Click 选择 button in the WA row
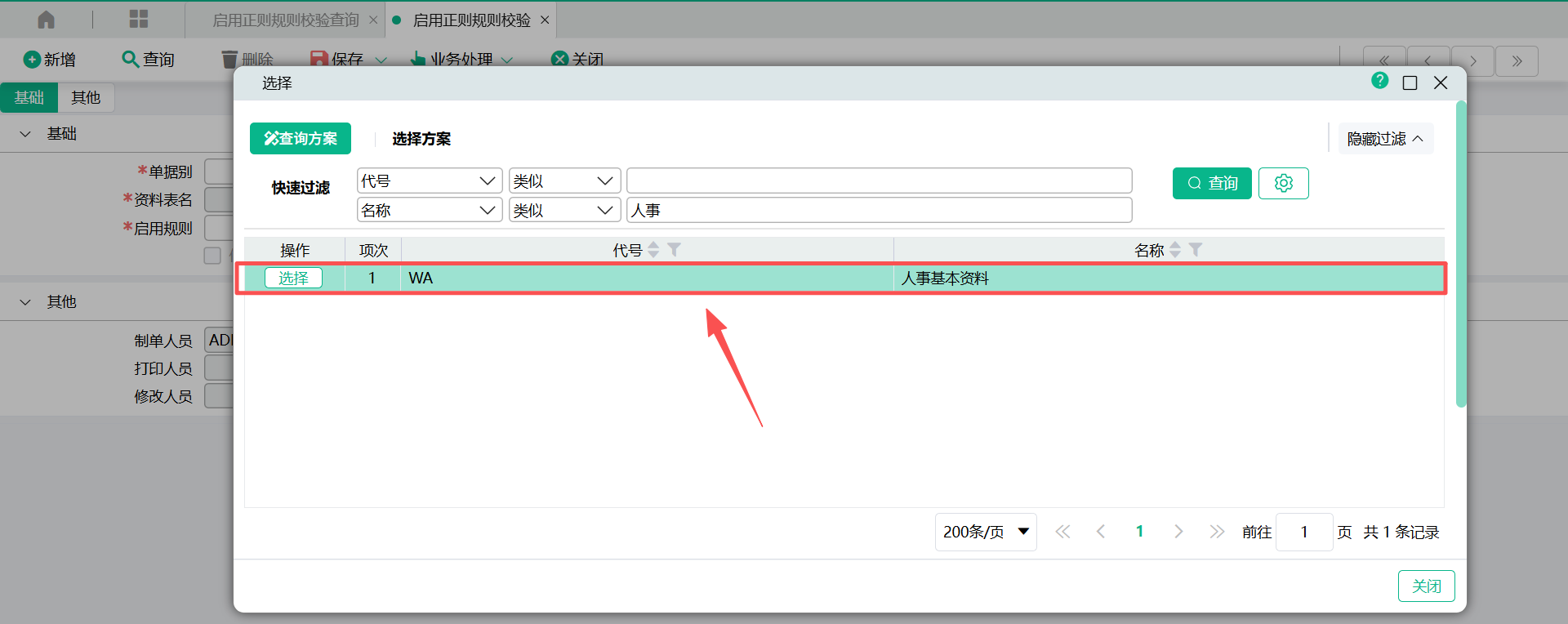Viewport: 1568px width, 624px height. 293,278
